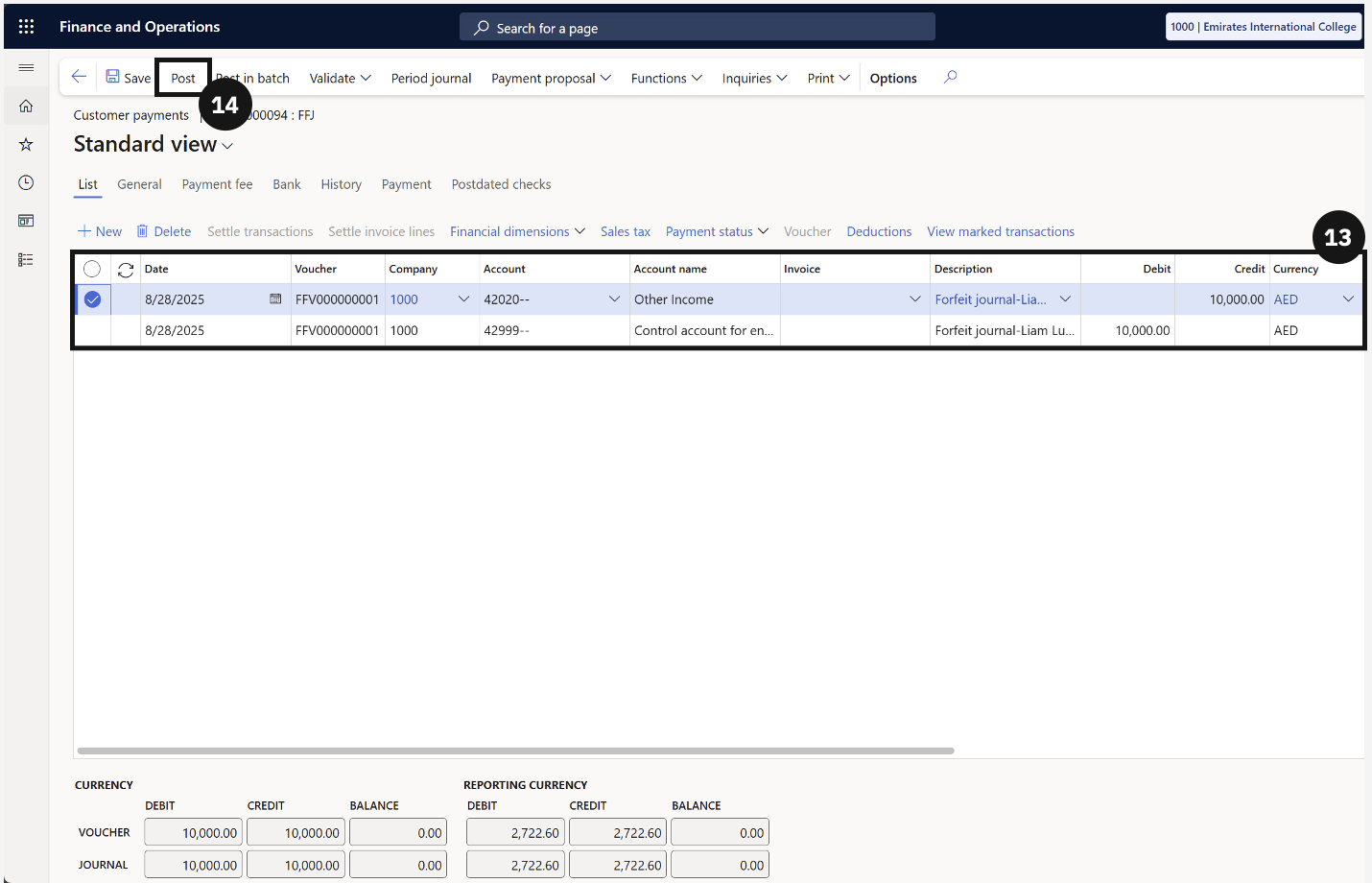Expand the Currency AED dropdown

click(1348, 299)
